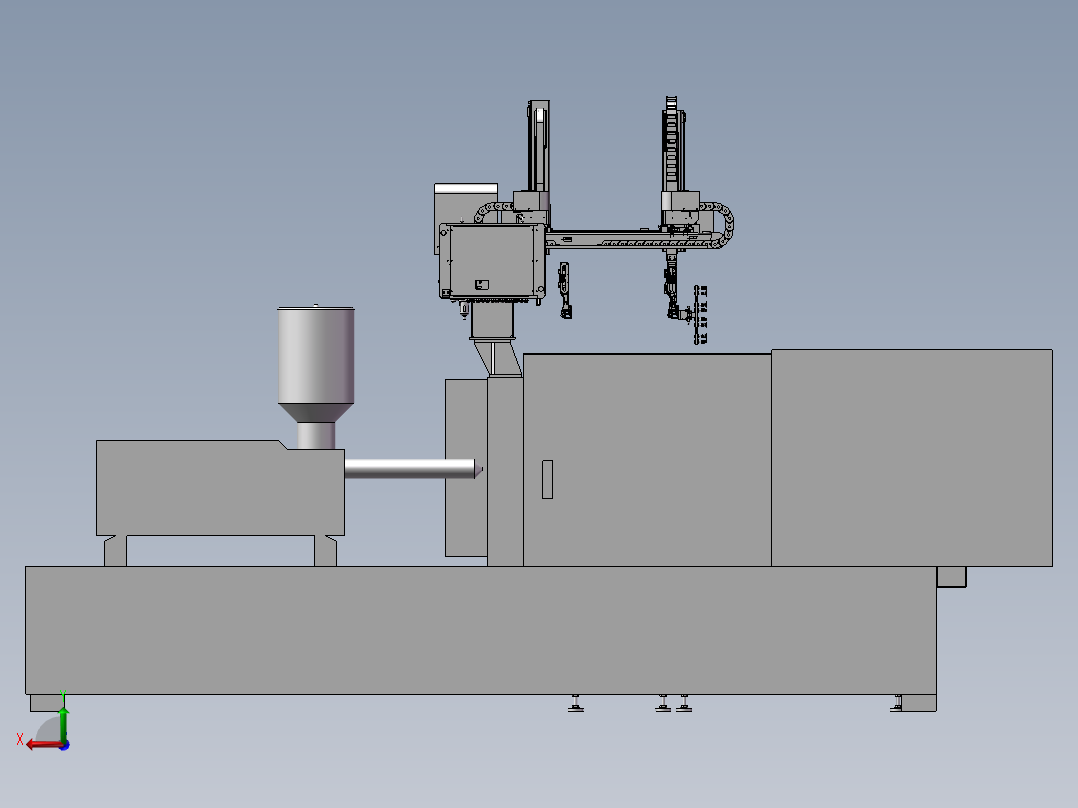The width and height of the screenshot is (1078, 808).
Task: Select the robot control box on top
Action: [492, 261]
